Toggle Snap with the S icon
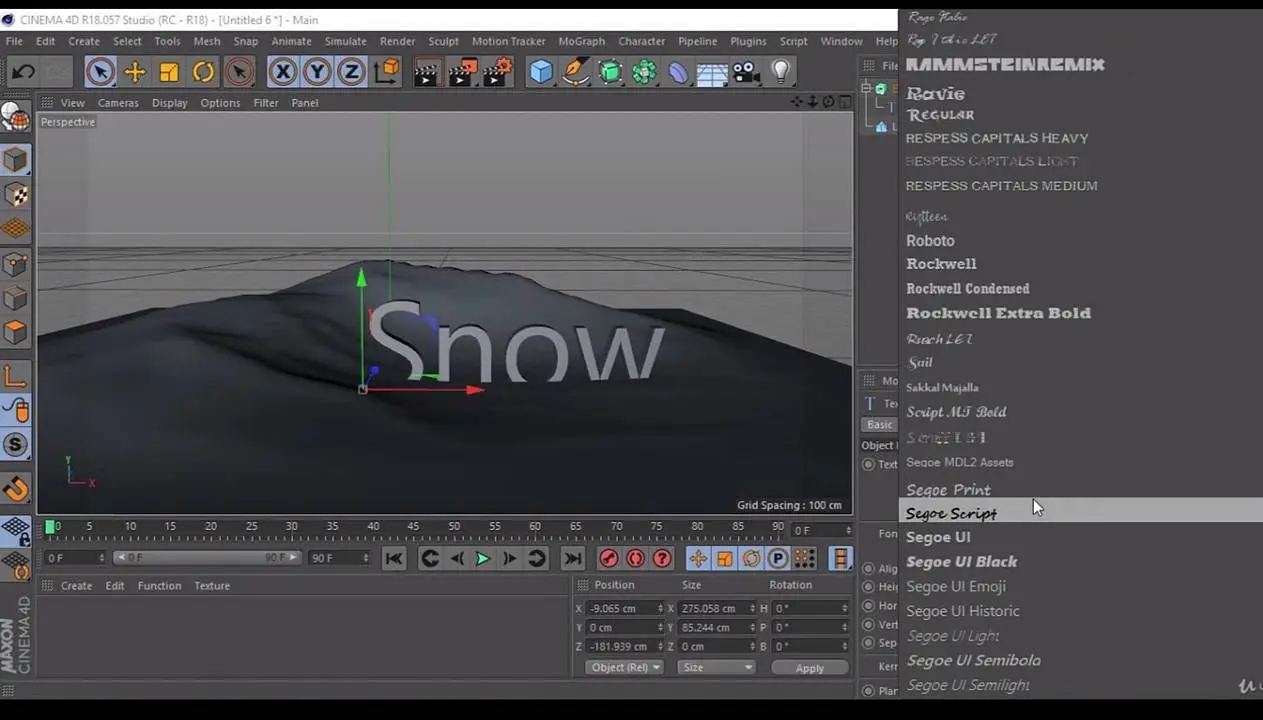Viewport: 1263px width, 720px height. pos(15,445)
